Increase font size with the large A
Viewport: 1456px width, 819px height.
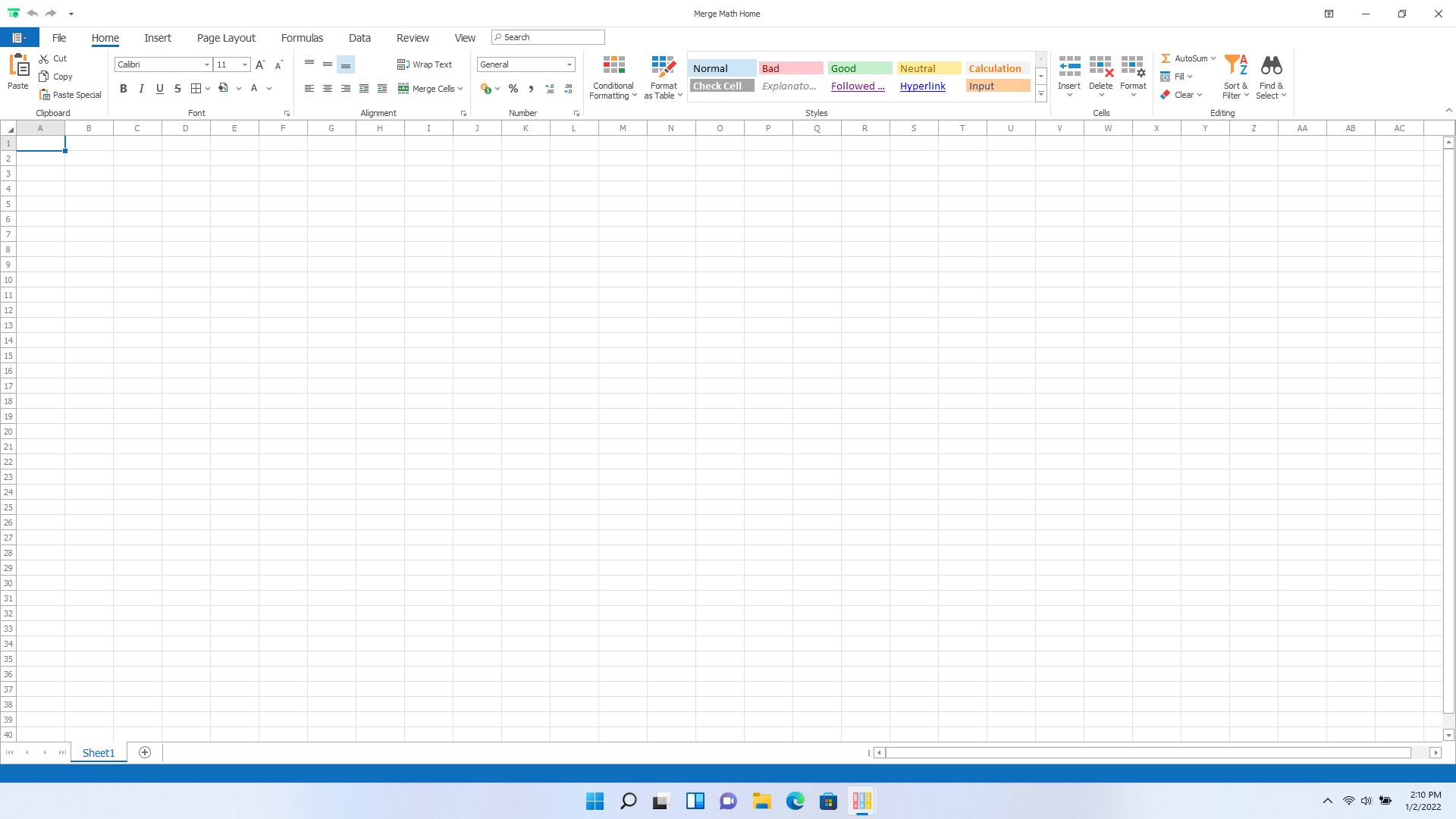(x=260, y=64)
